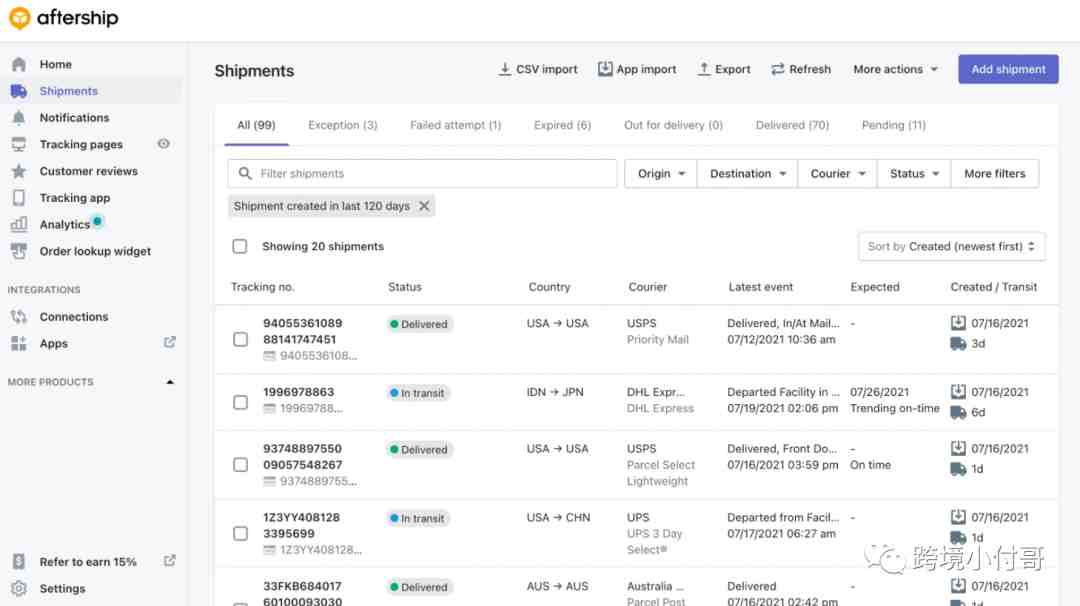Open Connections under Integrations
Image resolution: width=1080 pixels, height=606 pixels.
pyautogui.click(x=74, y=317)
